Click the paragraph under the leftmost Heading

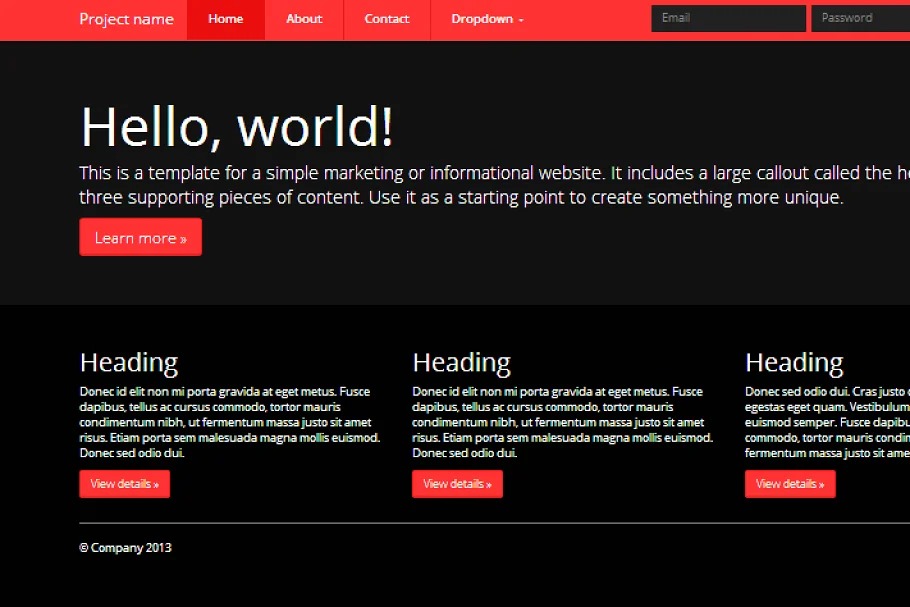pyautogui.click(x=230, y=422)
